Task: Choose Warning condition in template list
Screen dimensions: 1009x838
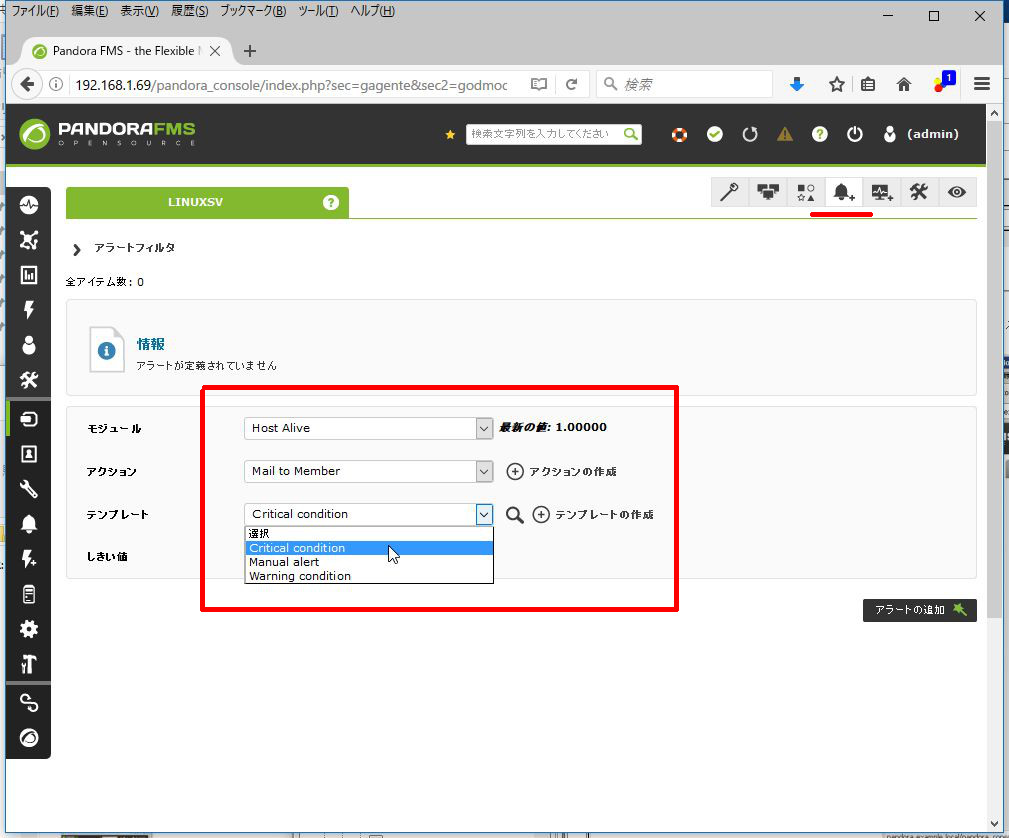Action: click(369, 576)
